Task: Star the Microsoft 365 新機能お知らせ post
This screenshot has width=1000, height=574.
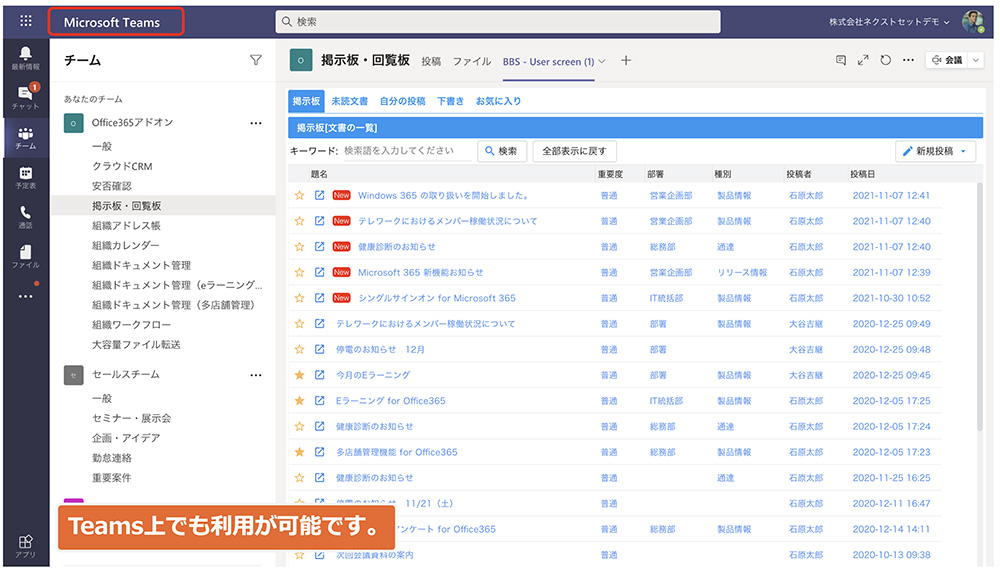Action: coord(299,272)
